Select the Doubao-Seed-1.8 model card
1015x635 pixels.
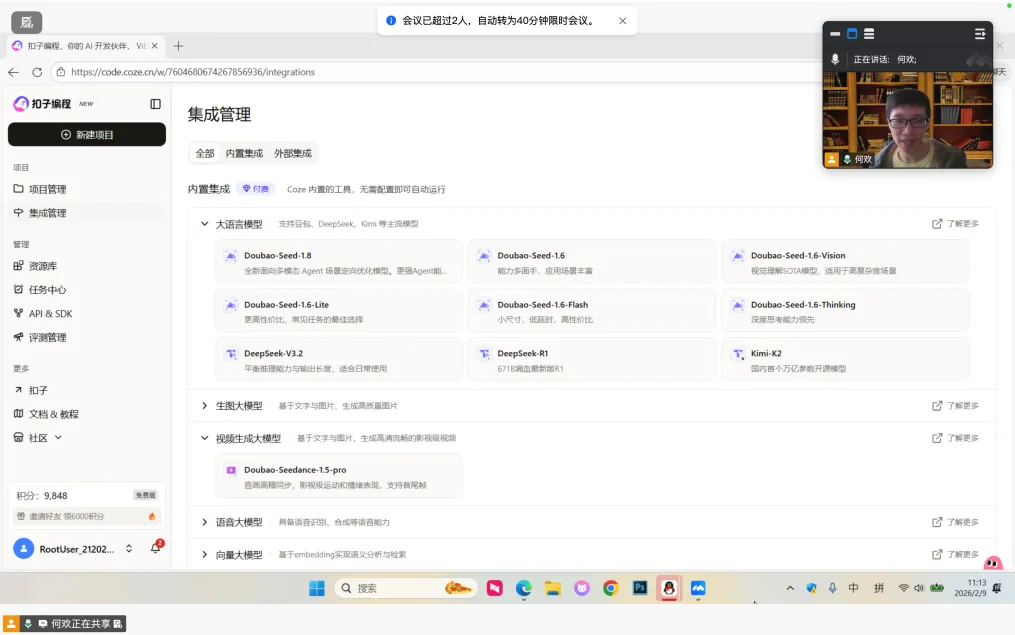pos(339,262)
